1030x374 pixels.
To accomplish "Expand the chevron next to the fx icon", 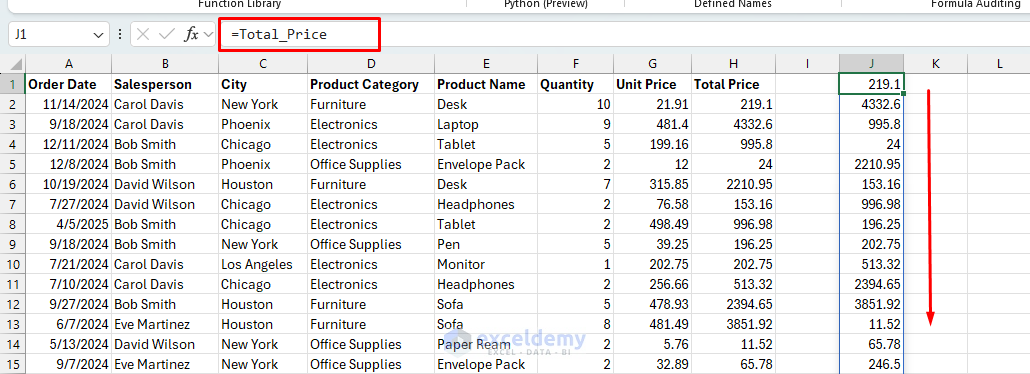I will (x=208, y=35).
